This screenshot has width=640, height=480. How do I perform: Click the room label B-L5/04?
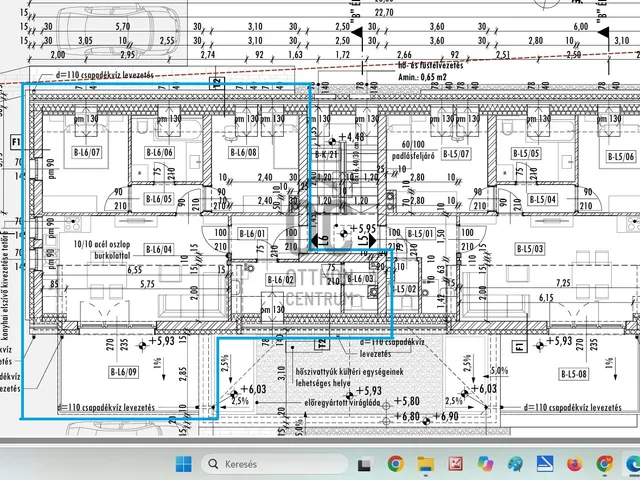(542, 200)
